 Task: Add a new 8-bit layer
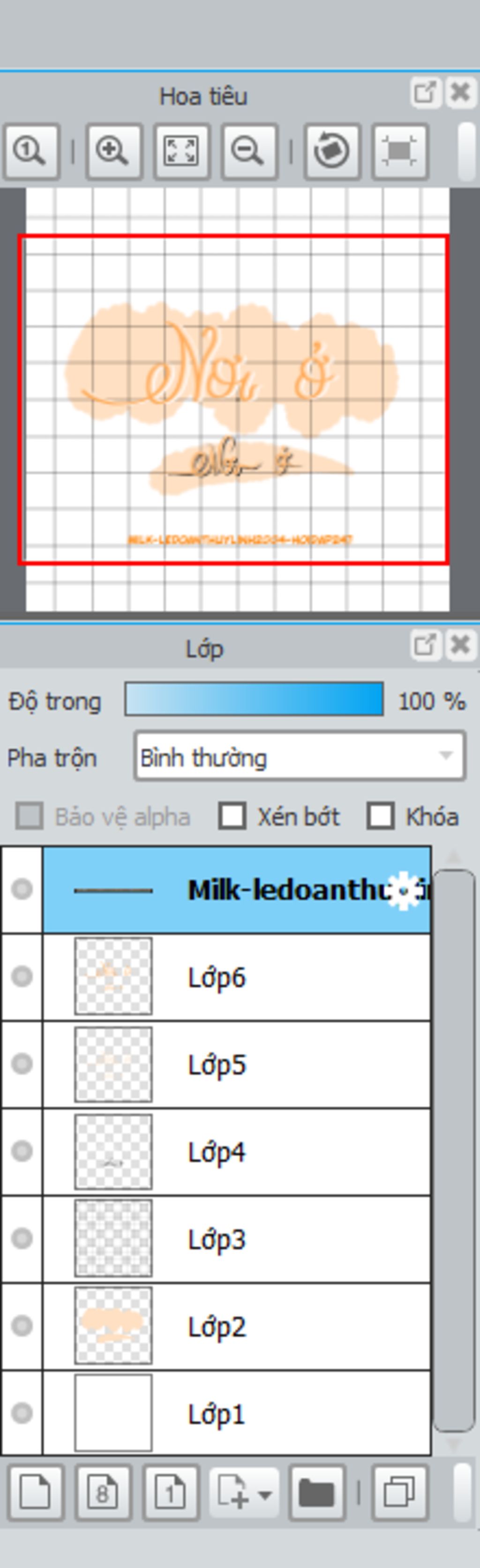point(103,1492)
